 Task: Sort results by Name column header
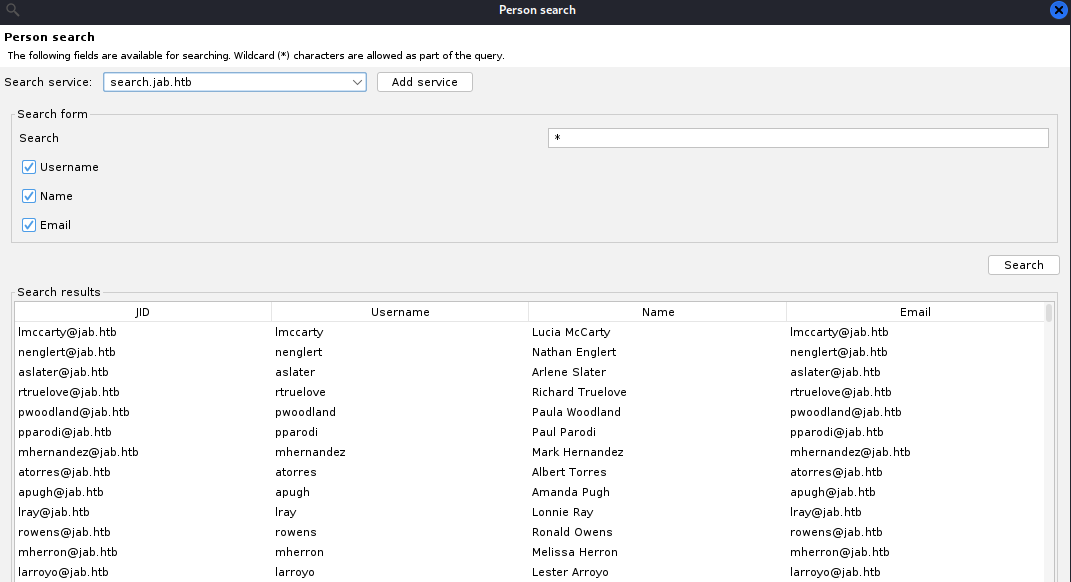point(658,312)
